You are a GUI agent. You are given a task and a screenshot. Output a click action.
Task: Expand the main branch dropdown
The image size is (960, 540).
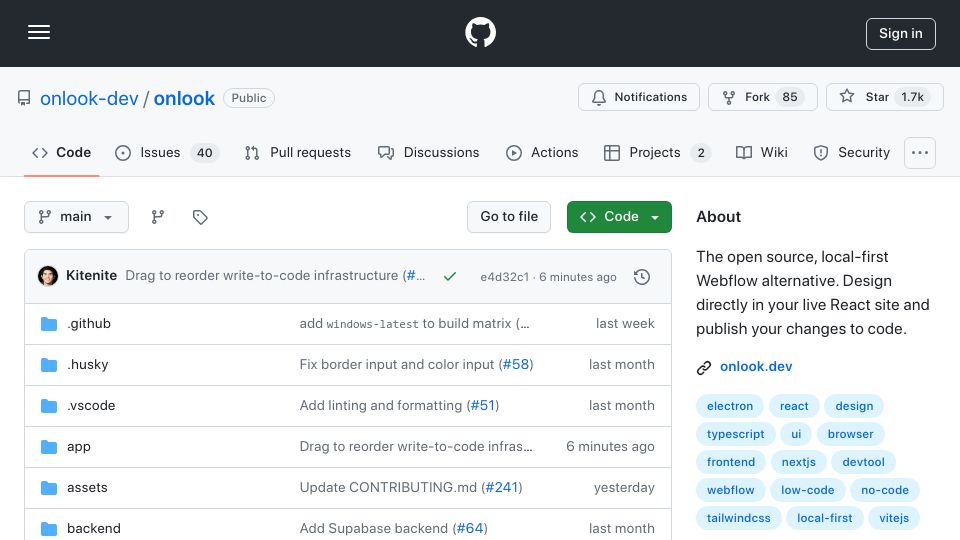coord(77,217)
